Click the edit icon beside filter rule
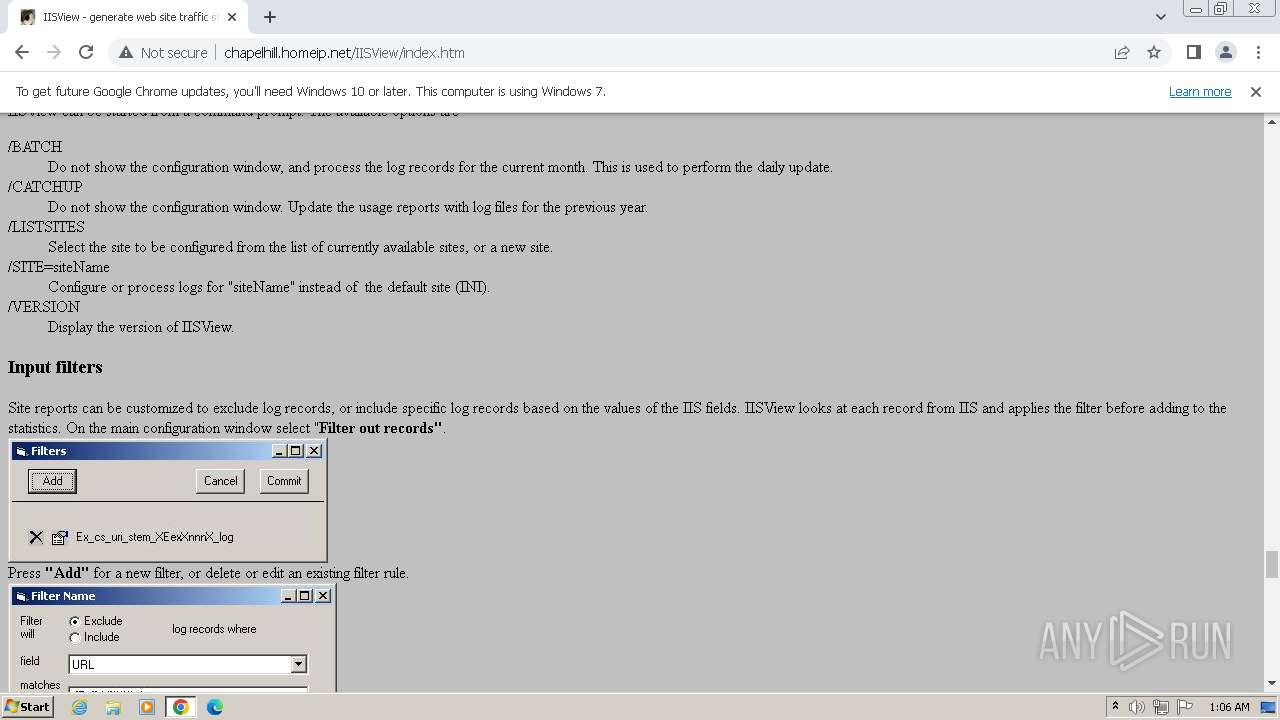Screen dimensions: 1280x720 tap(60, 537)
